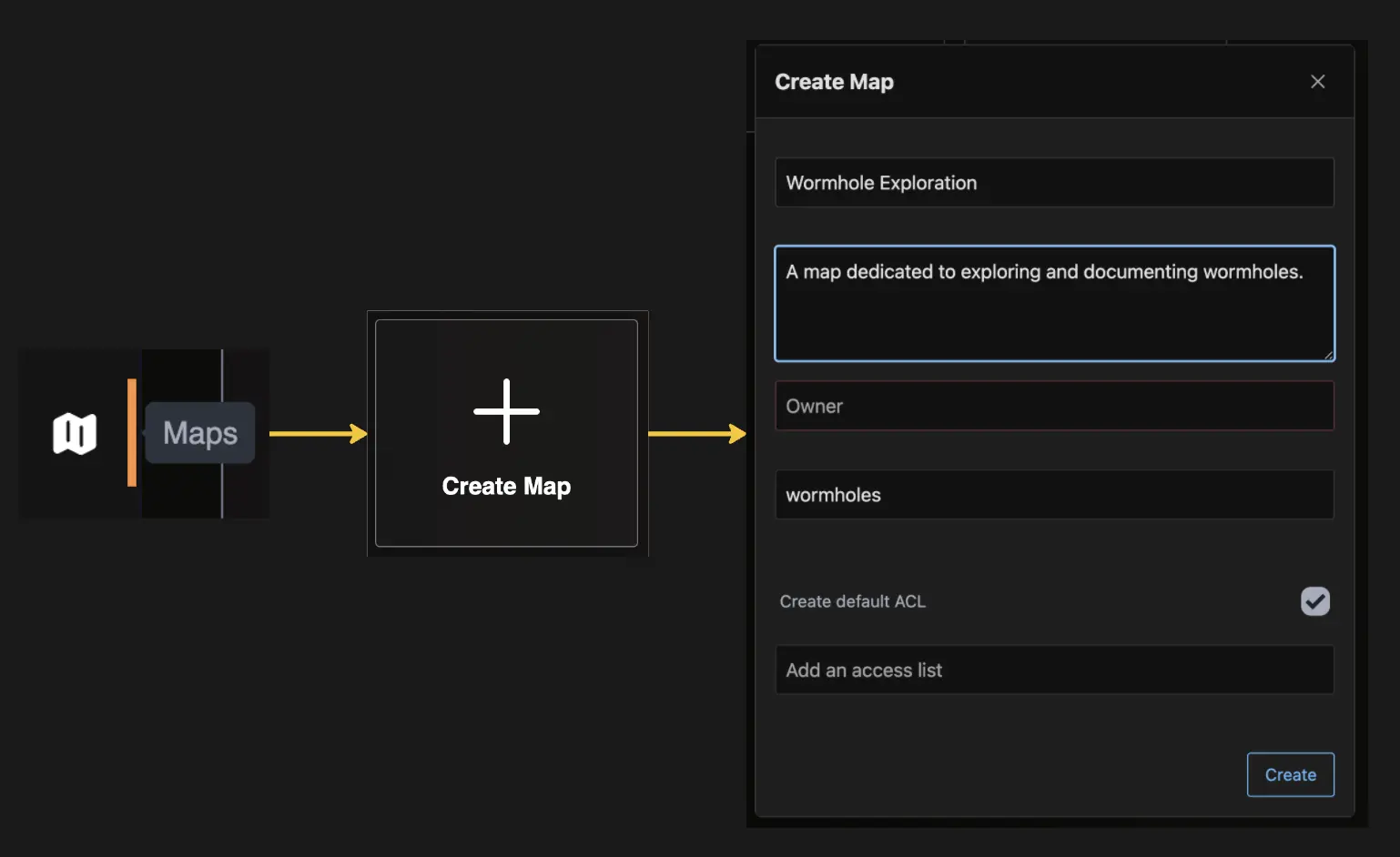1400x857 pixels.
Task: Open the Owner selection field
Action: [x=1053, y=406]
